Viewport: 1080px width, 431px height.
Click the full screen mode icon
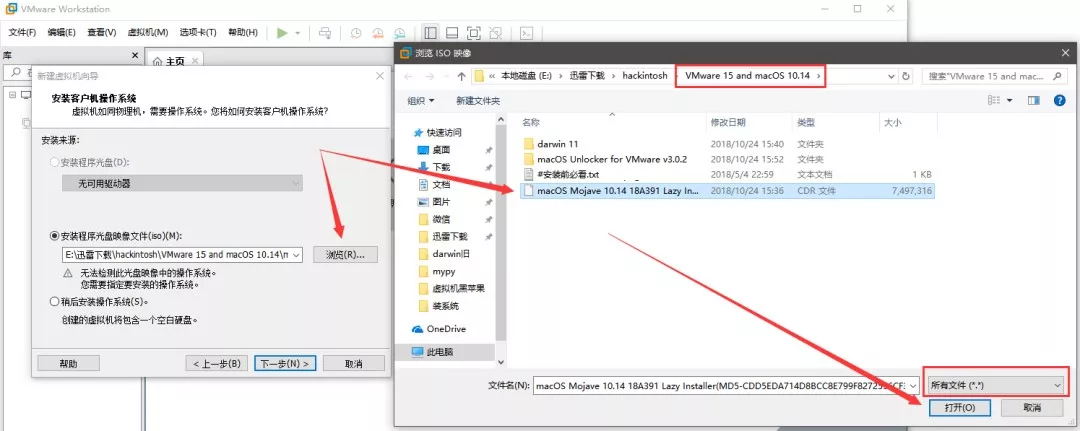[x=473, y=32]
